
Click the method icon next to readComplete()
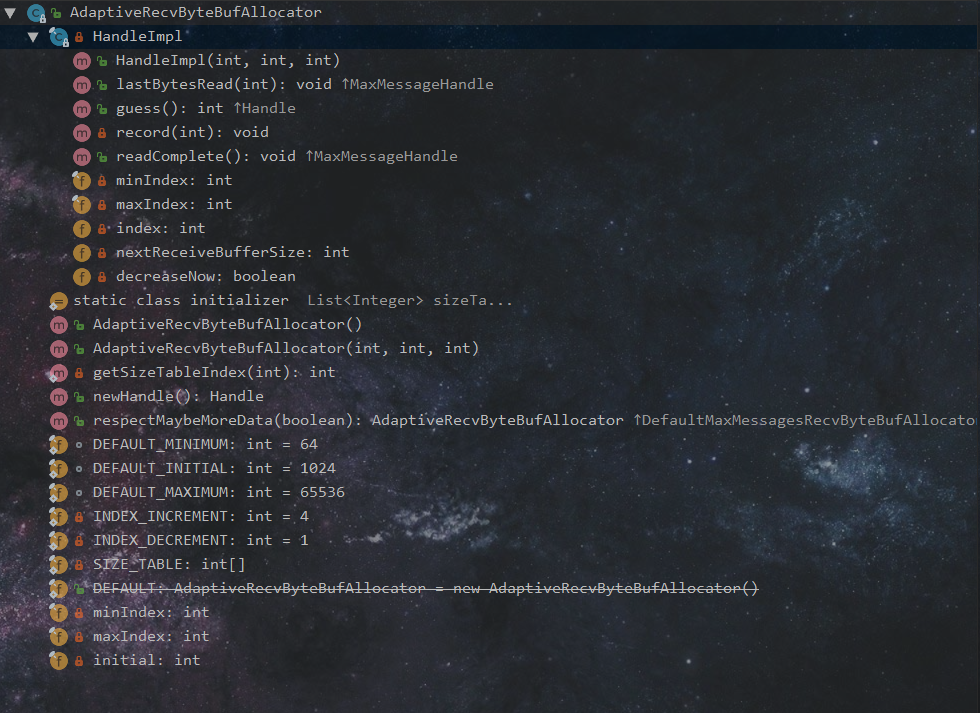(x=82, y=157)
